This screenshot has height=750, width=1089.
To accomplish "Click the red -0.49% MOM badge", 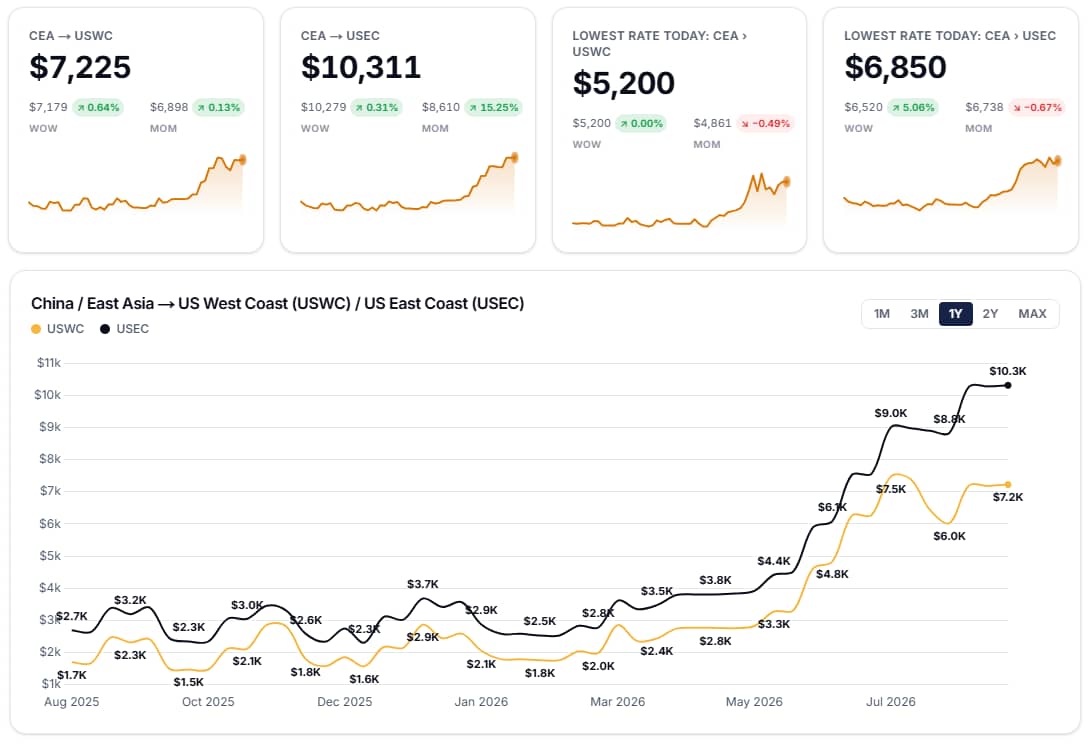I will (x=765, y=124).
